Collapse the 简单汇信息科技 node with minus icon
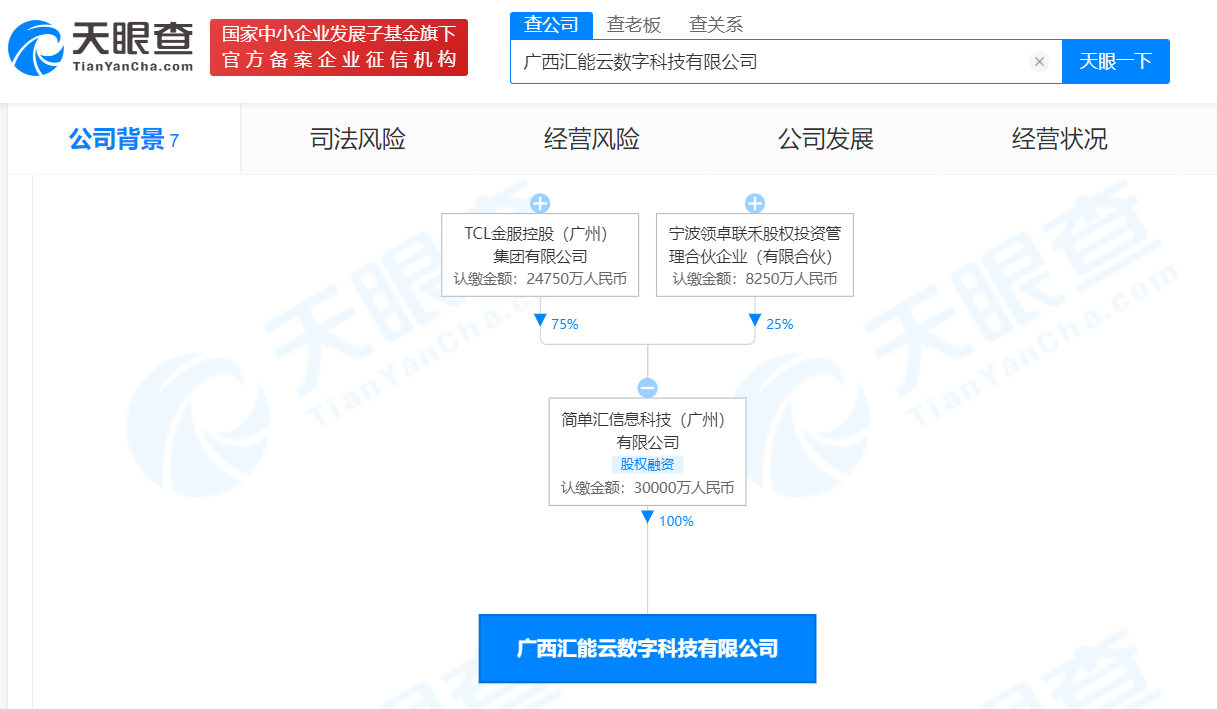 click(x=647, y=388)
